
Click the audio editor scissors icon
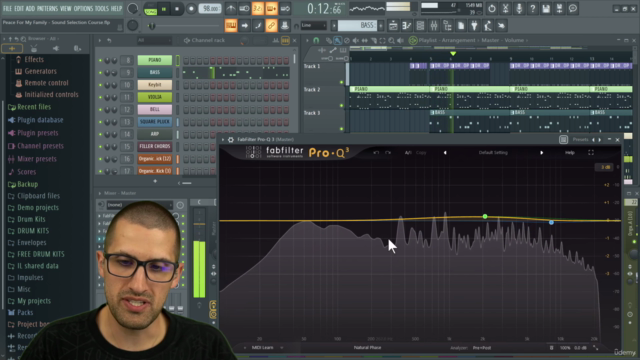505,9
